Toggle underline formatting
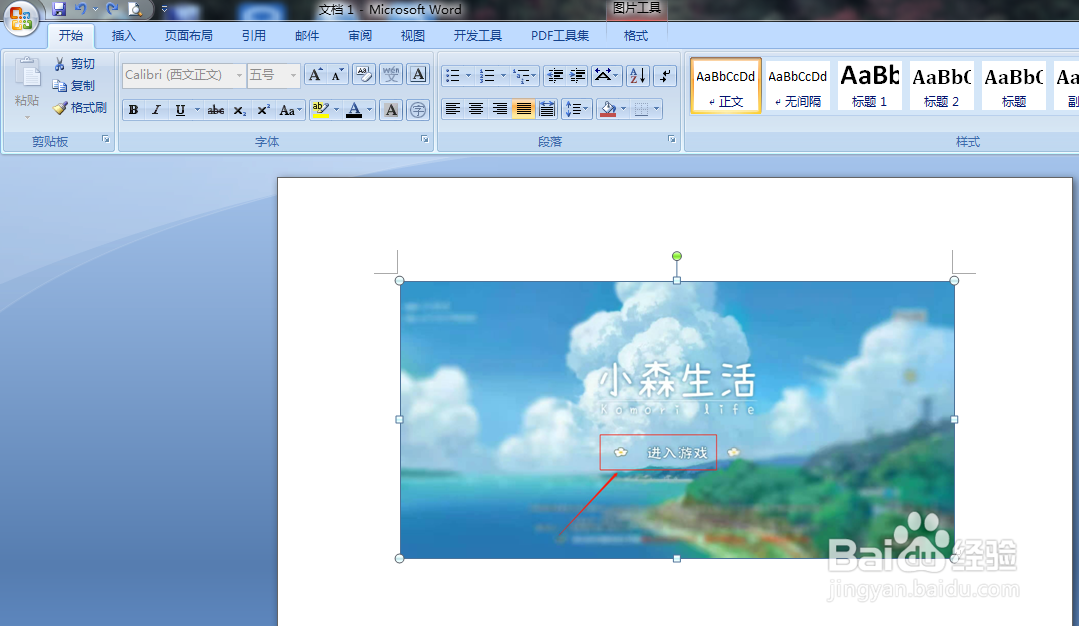 coord(180,110)
